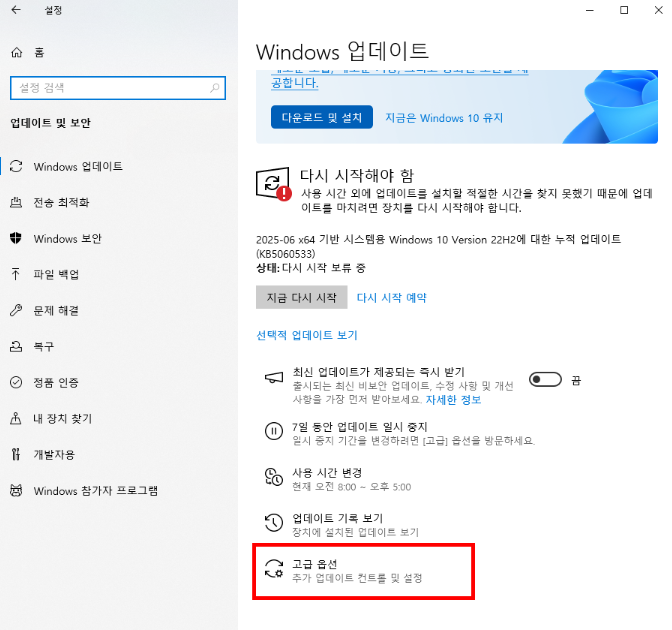The width and height of the screenshot is (672, 630).
Task: Maximize the 설정 window
Action: (x=624, y=10)
